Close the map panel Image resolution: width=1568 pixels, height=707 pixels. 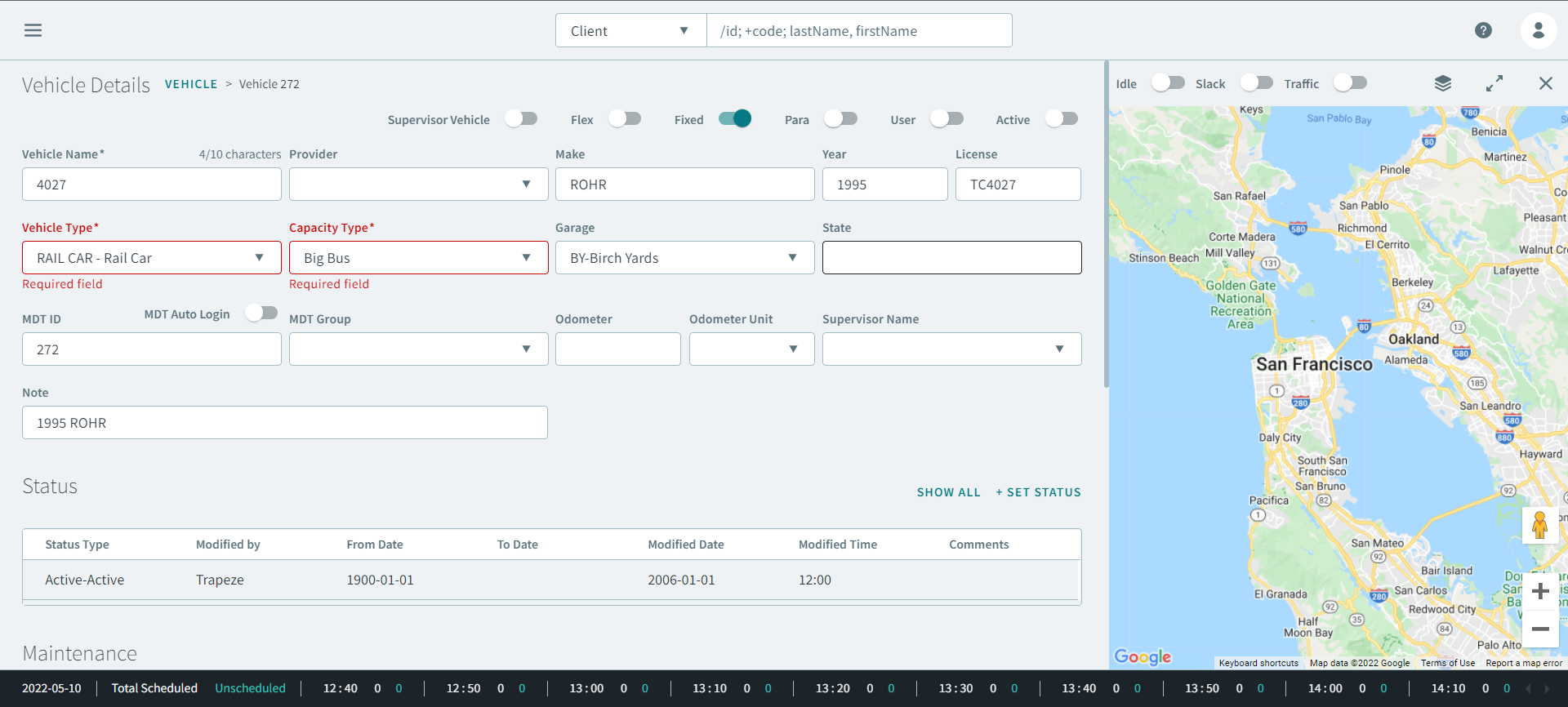click(1545, 83)
